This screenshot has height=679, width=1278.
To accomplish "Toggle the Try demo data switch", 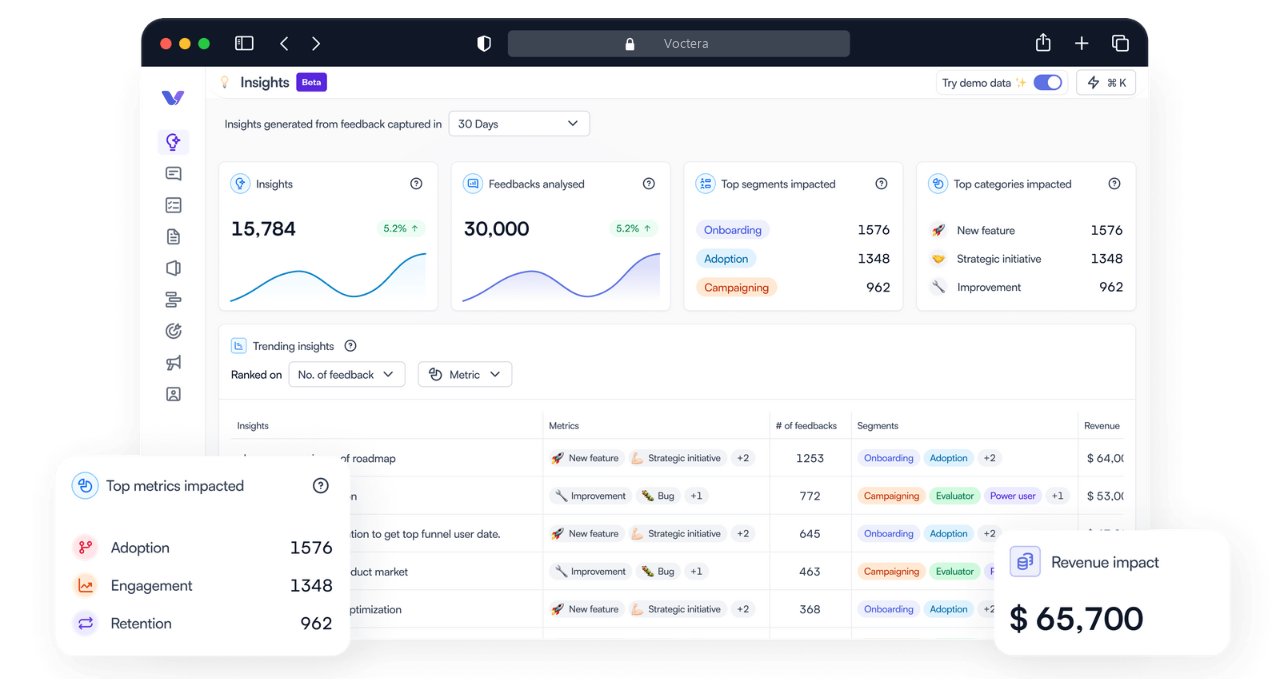I will point(1047,83).
